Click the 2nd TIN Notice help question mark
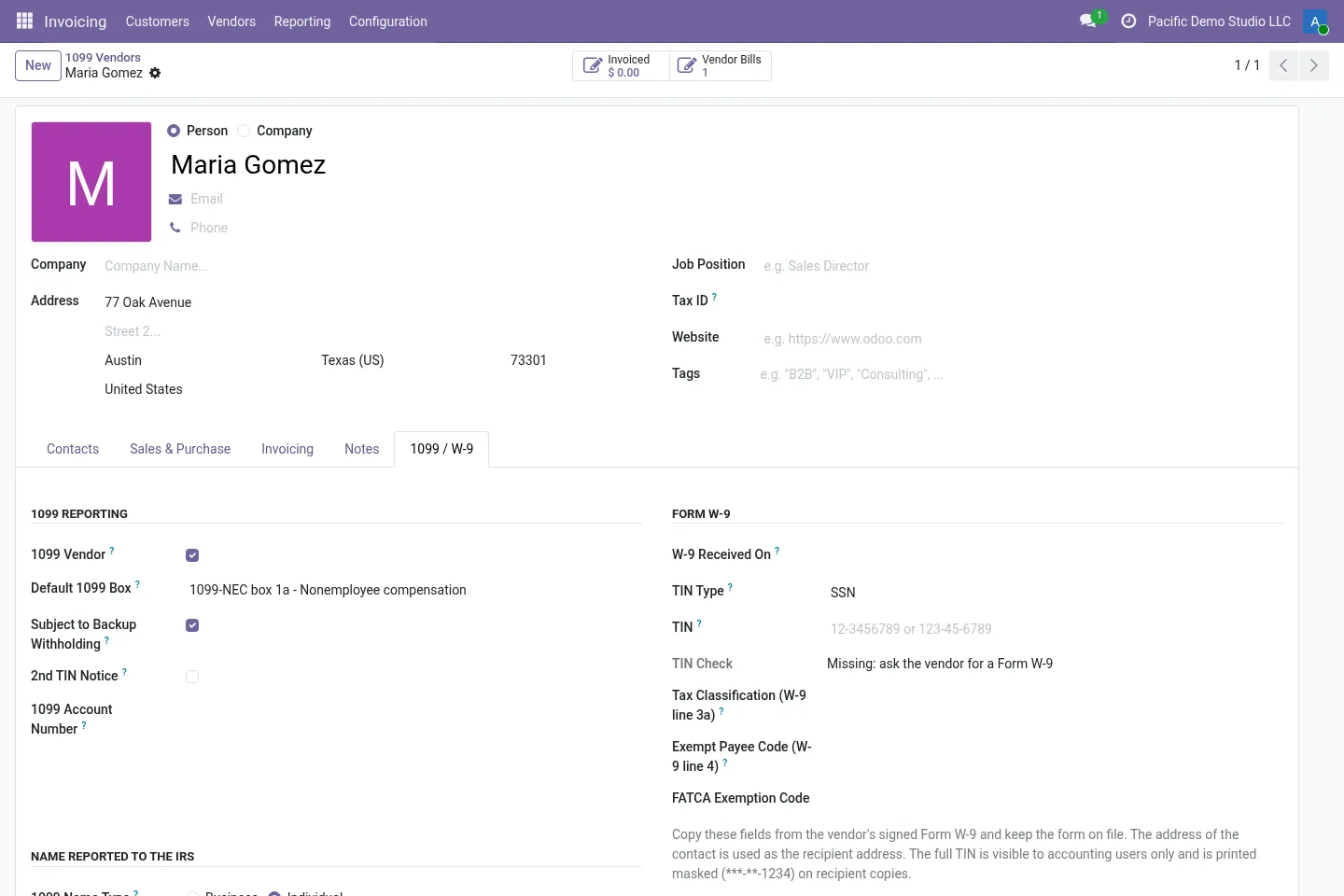The width and height of the screenshot is (1344, 896). (x=124, y=672)
